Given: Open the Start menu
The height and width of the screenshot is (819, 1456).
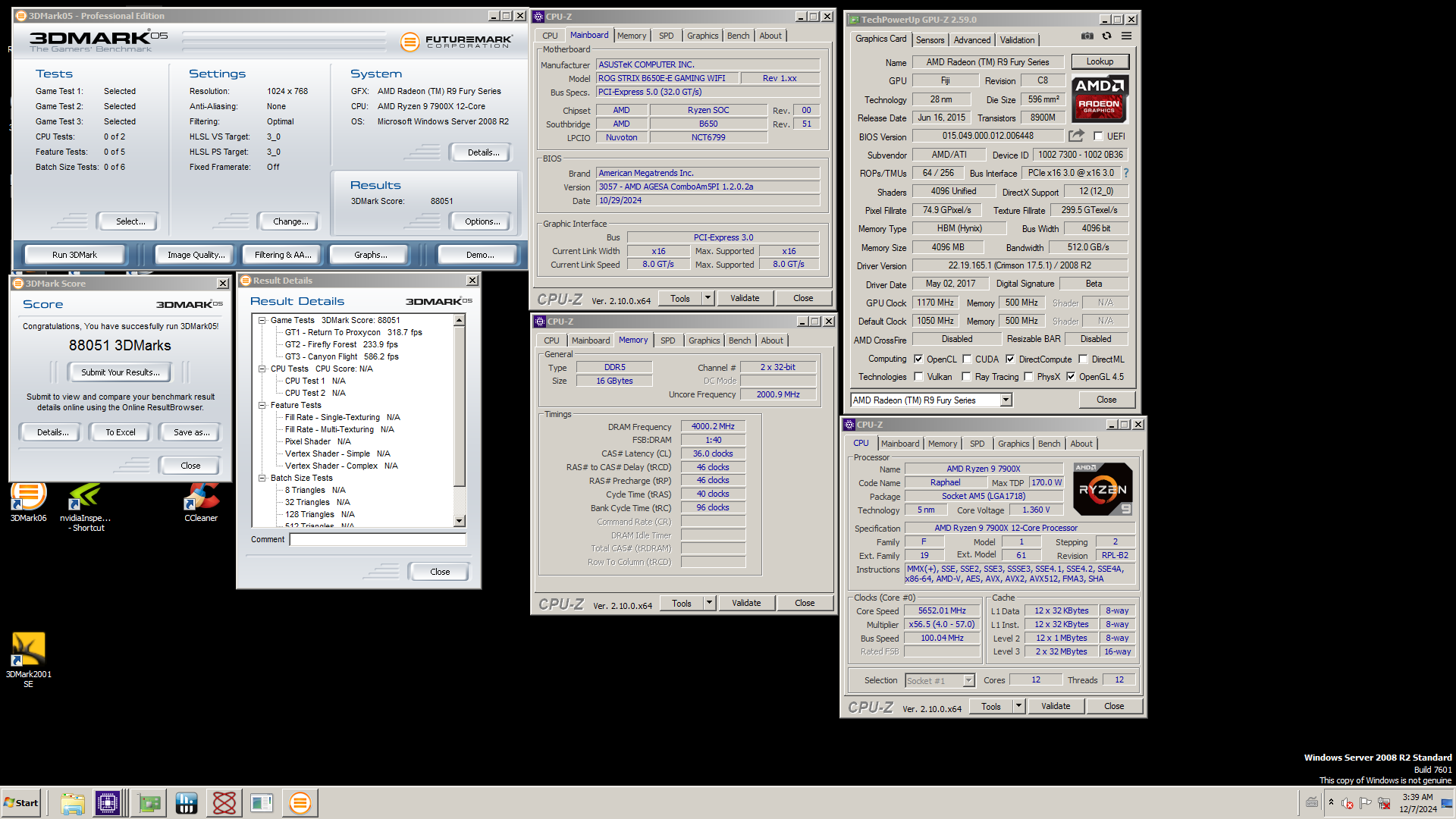Looking at the screenshot, I should [21, 802].
